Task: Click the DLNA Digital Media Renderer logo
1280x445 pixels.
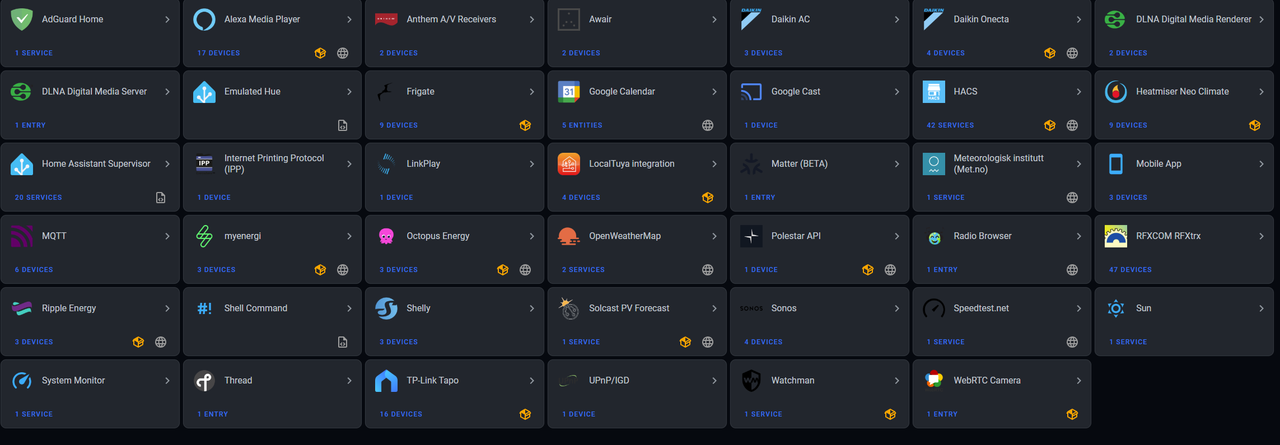Action: 1116,19
